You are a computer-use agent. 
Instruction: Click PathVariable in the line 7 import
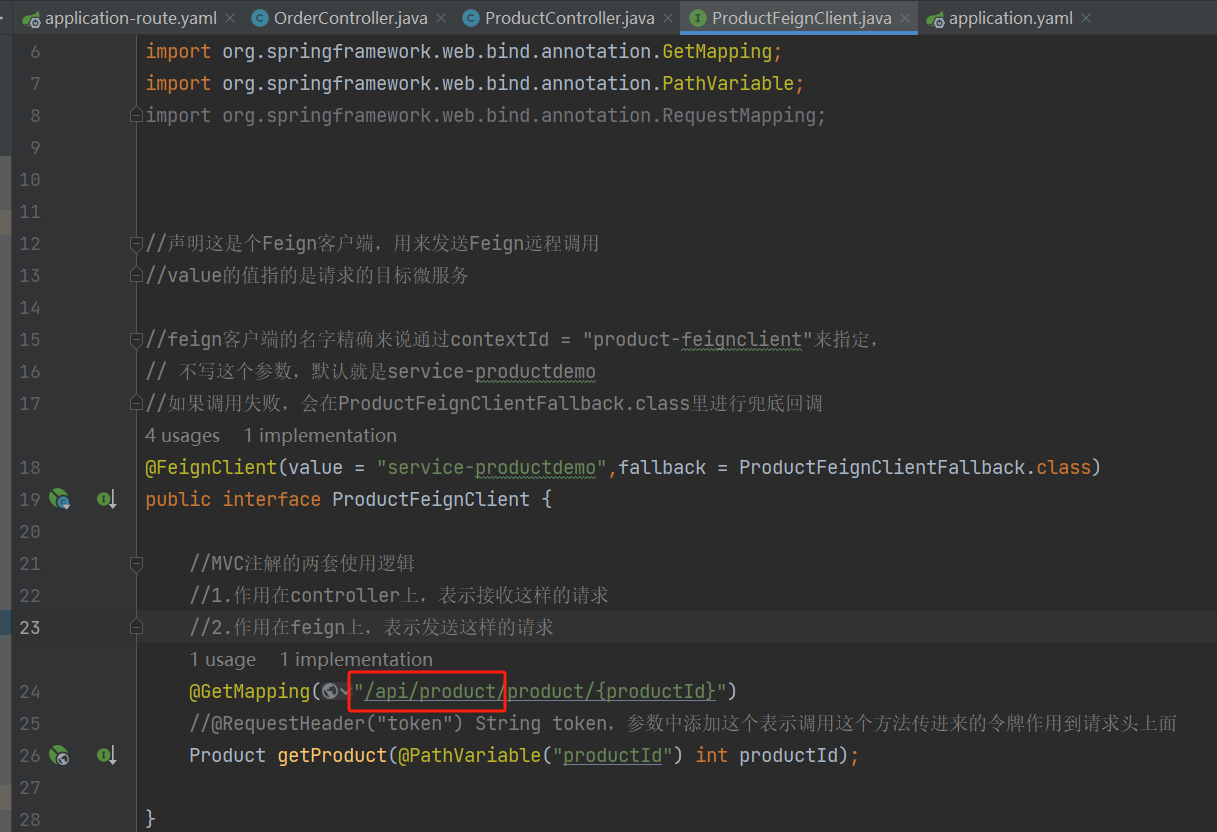728,83
